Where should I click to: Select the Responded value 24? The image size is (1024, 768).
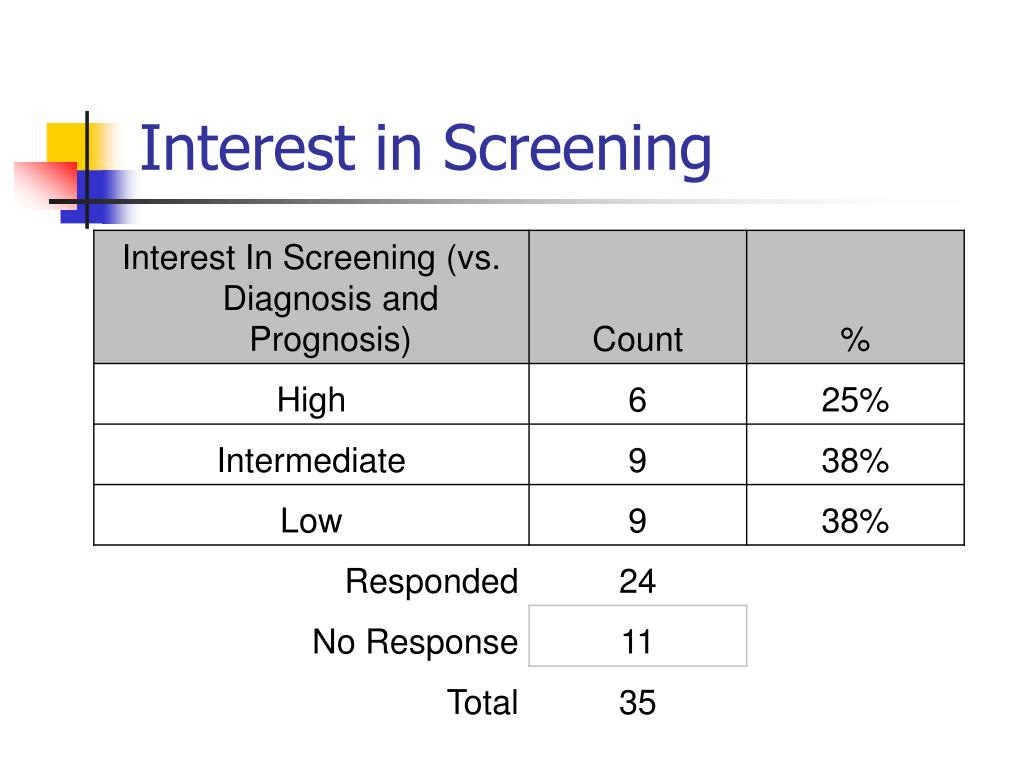(x=637, y=581)
